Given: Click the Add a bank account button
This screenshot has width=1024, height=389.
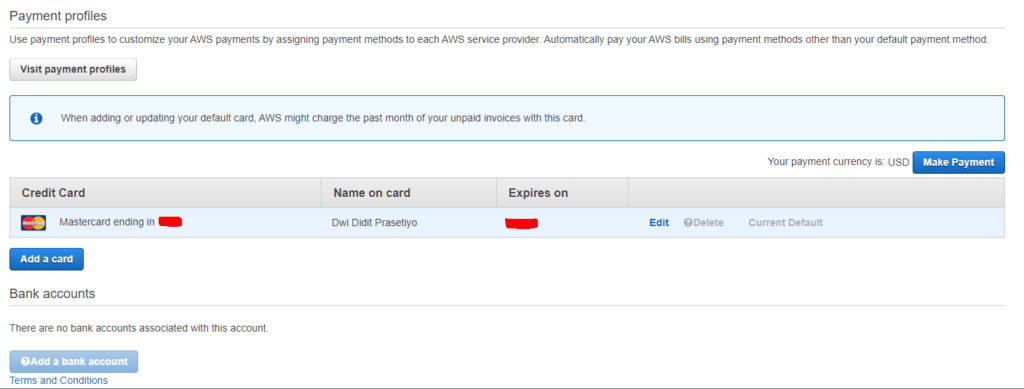Looking at the screenshot, I should pyautogui.click(x=74, y=362).
